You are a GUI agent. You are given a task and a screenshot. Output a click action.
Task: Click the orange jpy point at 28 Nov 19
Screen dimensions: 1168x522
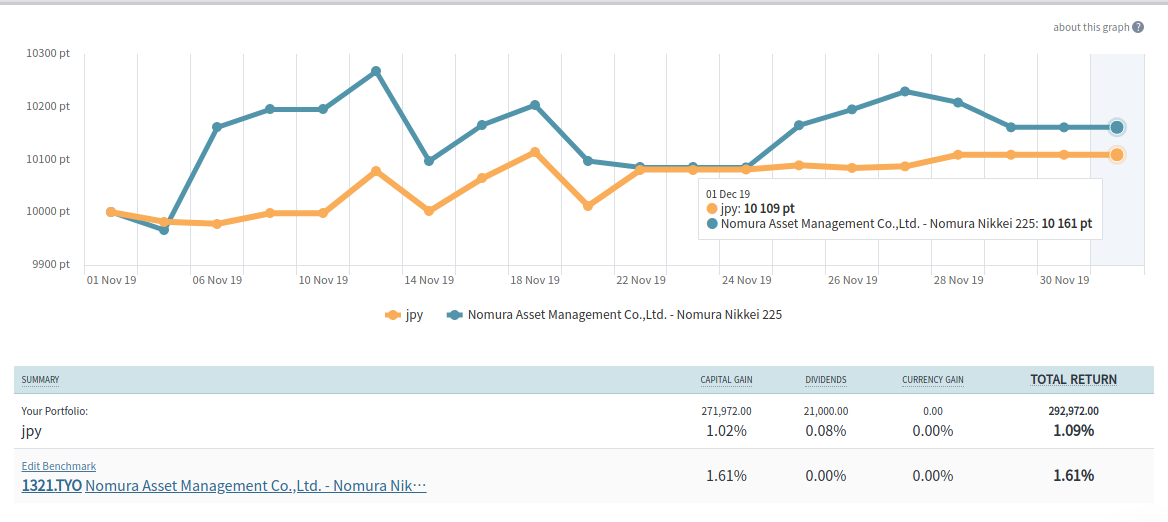click(958, 155)
